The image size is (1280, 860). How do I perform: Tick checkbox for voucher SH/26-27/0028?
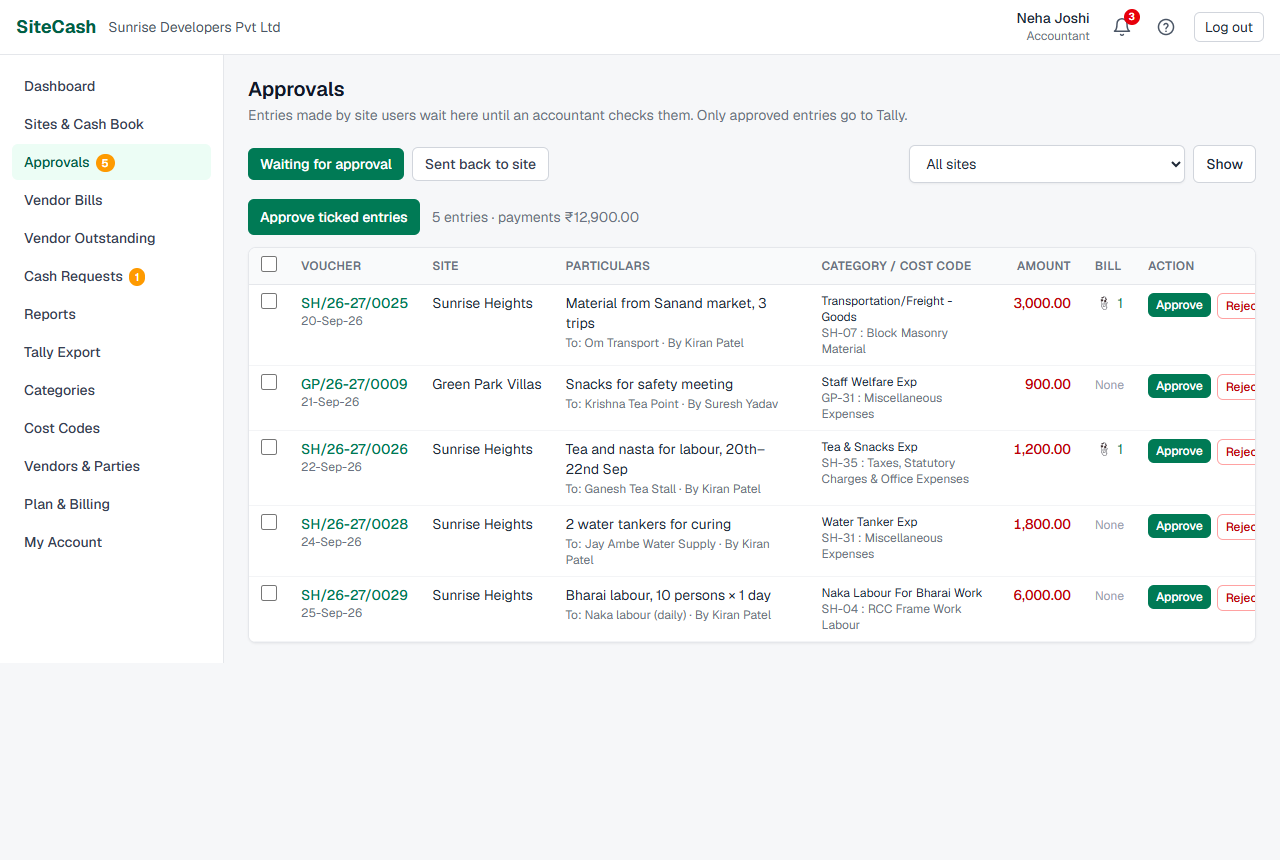click(x=269, y=522)
